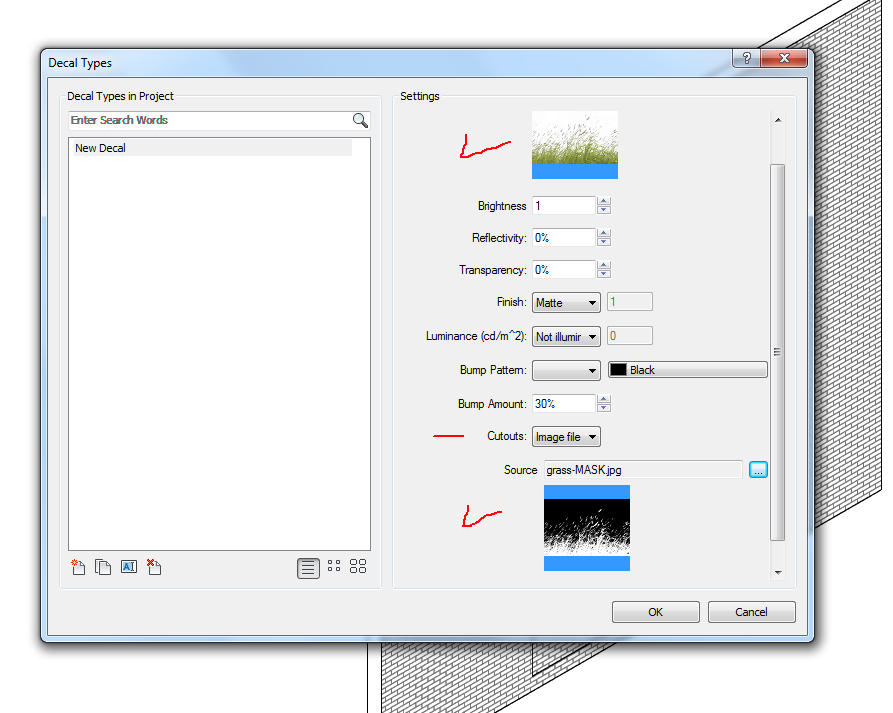Viewport: 893px width, 713px height.
Task: Open the Bump Pattern dropdown
Action: pos(566,370)
